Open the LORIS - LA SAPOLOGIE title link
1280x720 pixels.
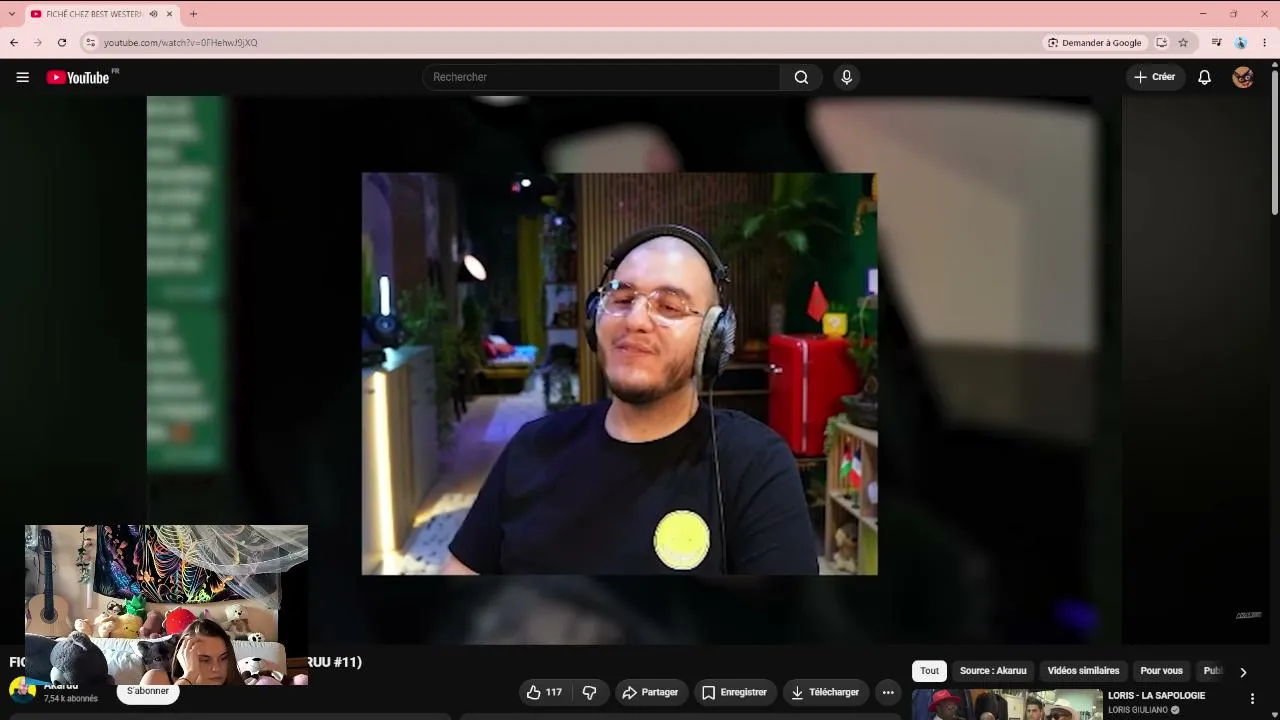(x=1156, y=696)
